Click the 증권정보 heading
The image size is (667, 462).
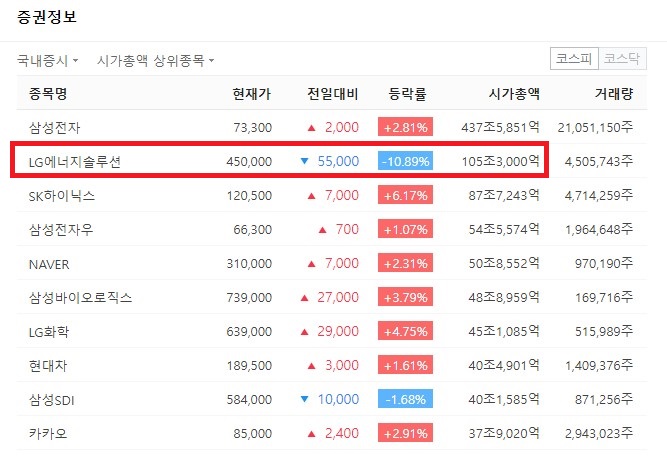[x=47, y=17]
